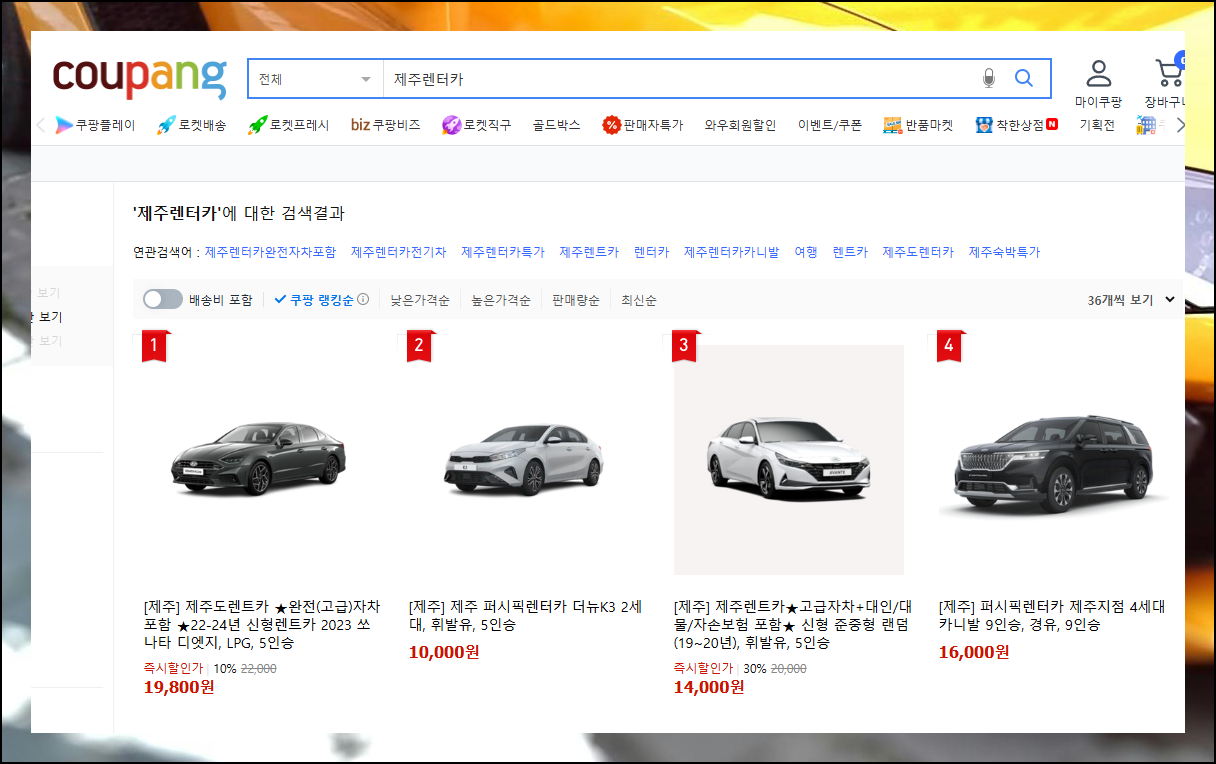Open 이벤트/쿠폰 menu item
The height and width of the screenshot is (764, 1216).
pos(830,125)
